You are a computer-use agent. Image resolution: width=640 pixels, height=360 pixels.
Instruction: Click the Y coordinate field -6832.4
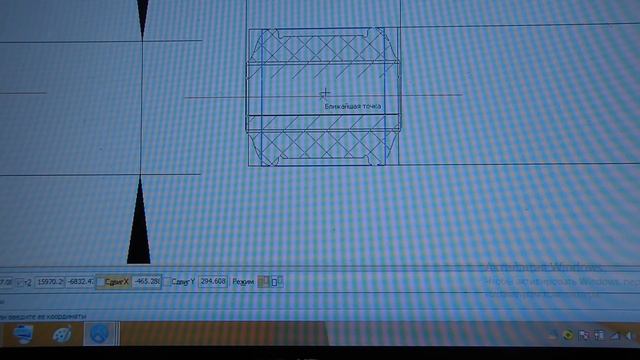pyautogui.click(x=80, y=282)
